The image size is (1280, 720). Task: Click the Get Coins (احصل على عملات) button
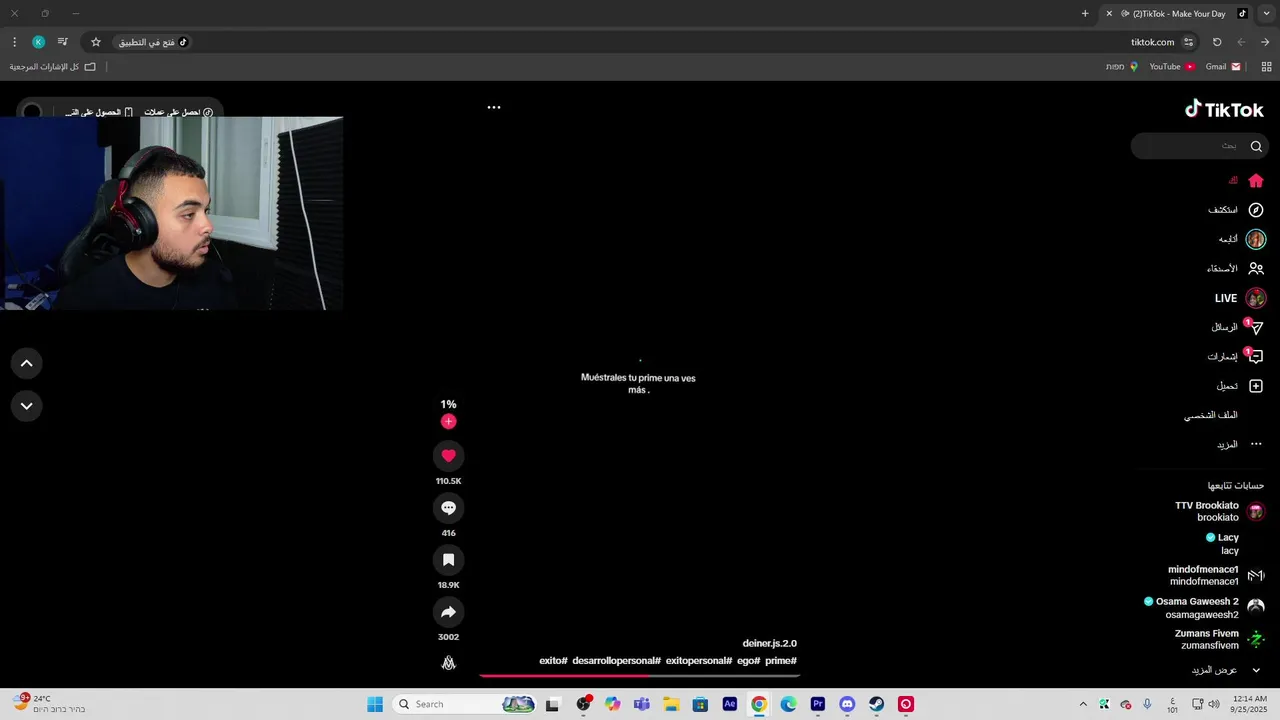pos(178,112)
